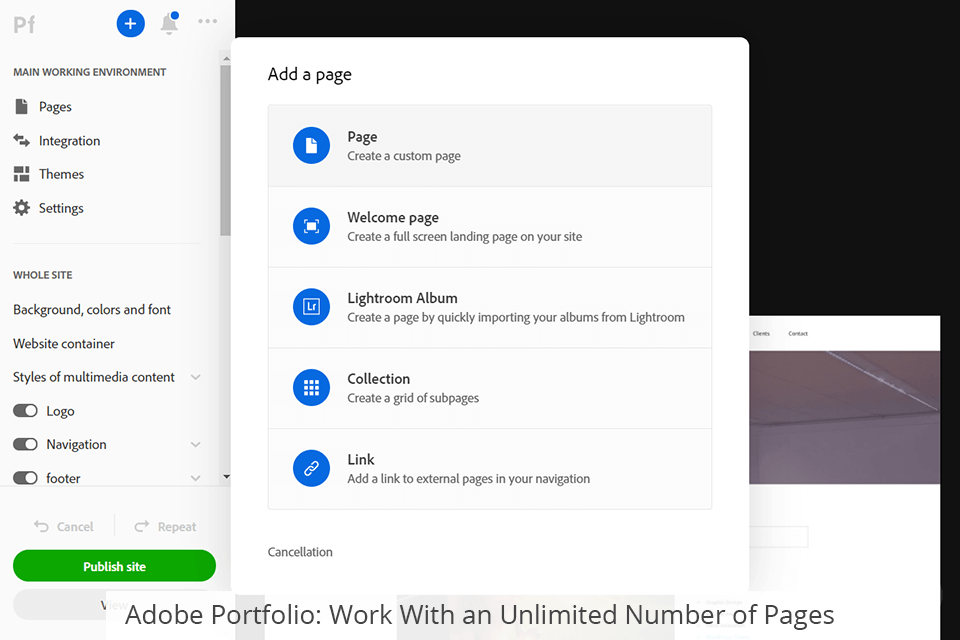Image resolution: width=960 pixels, height=640 pixels.
Task: Click the Integration arrows icon
Action: tap(21, 140)
